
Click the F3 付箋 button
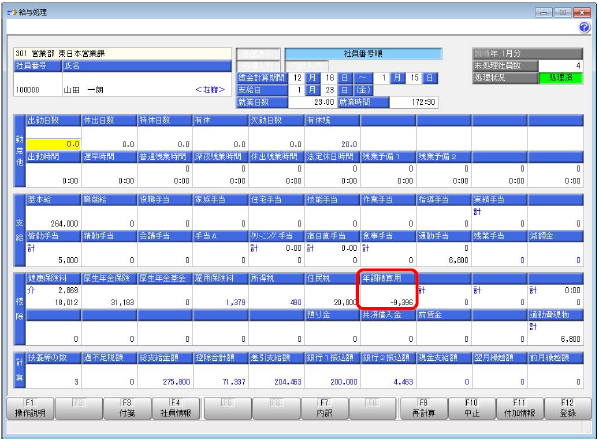point(127,408)
